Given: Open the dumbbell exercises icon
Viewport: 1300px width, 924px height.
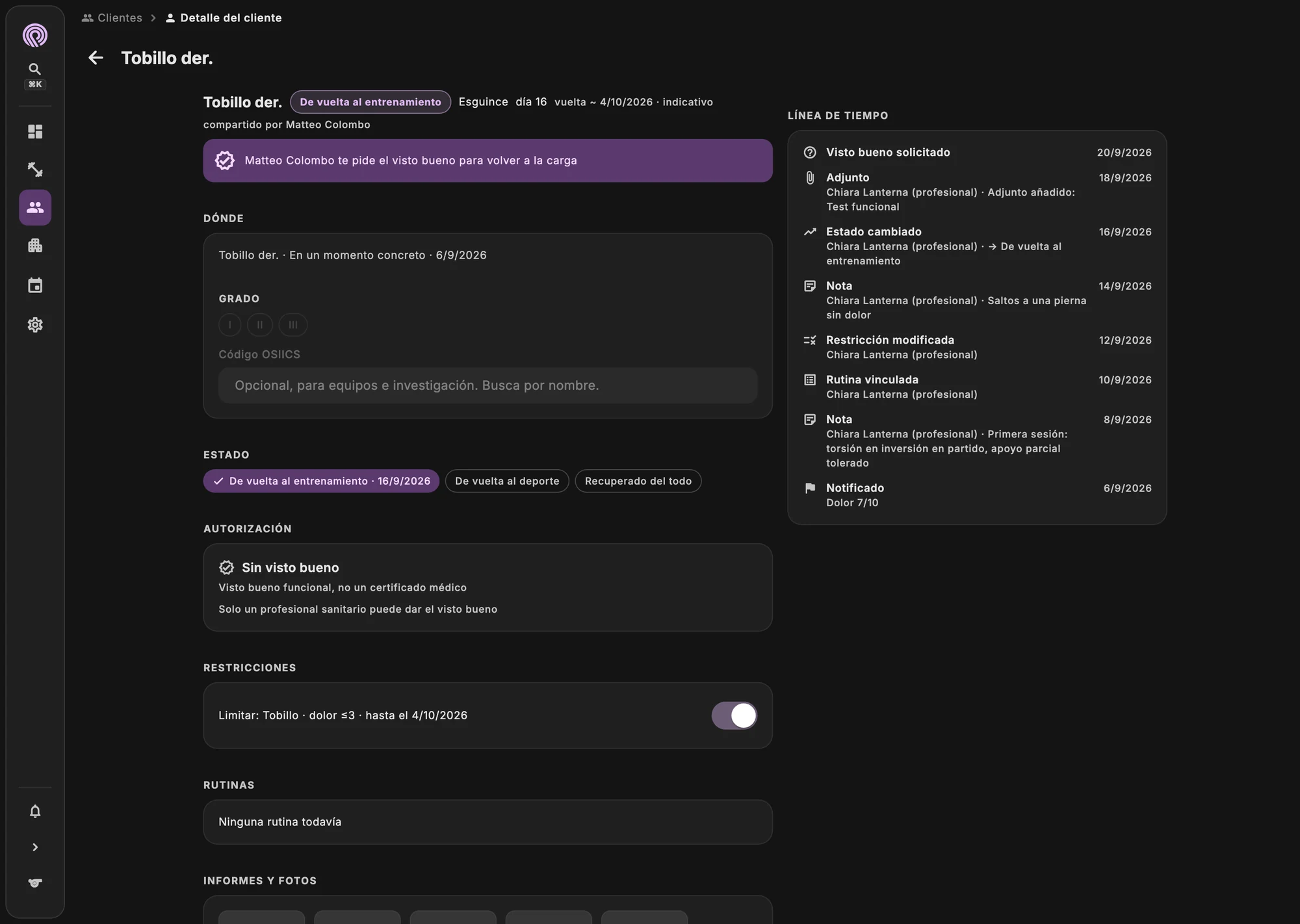Looking at the screenshot, I should [x=35, y=170].
